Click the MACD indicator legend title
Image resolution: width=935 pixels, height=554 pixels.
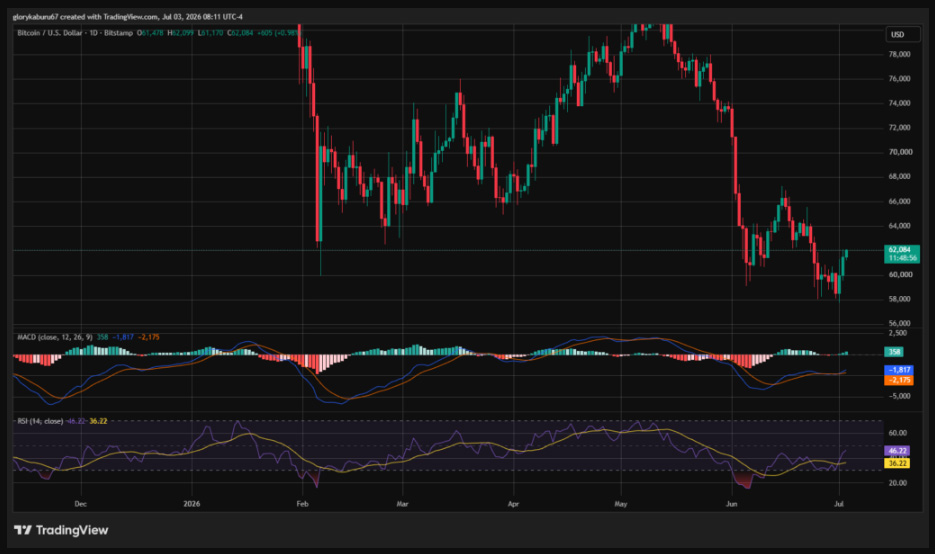(54, 337)
